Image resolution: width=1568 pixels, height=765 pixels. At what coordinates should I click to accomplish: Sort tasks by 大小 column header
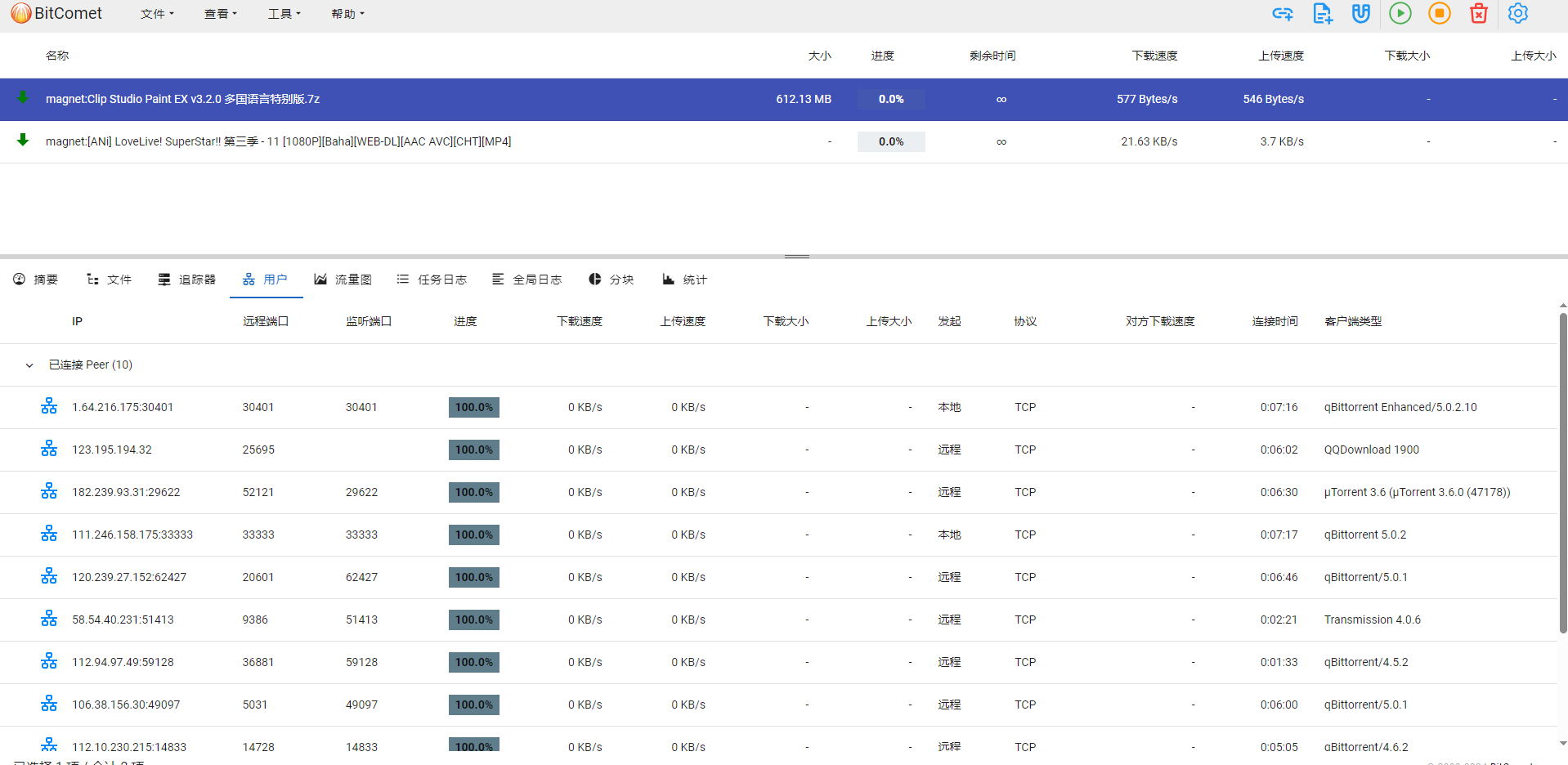[819, 56]
